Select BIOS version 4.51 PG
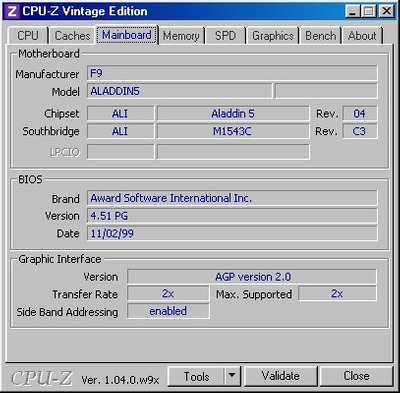400x393 pixels. pos(232,216)
